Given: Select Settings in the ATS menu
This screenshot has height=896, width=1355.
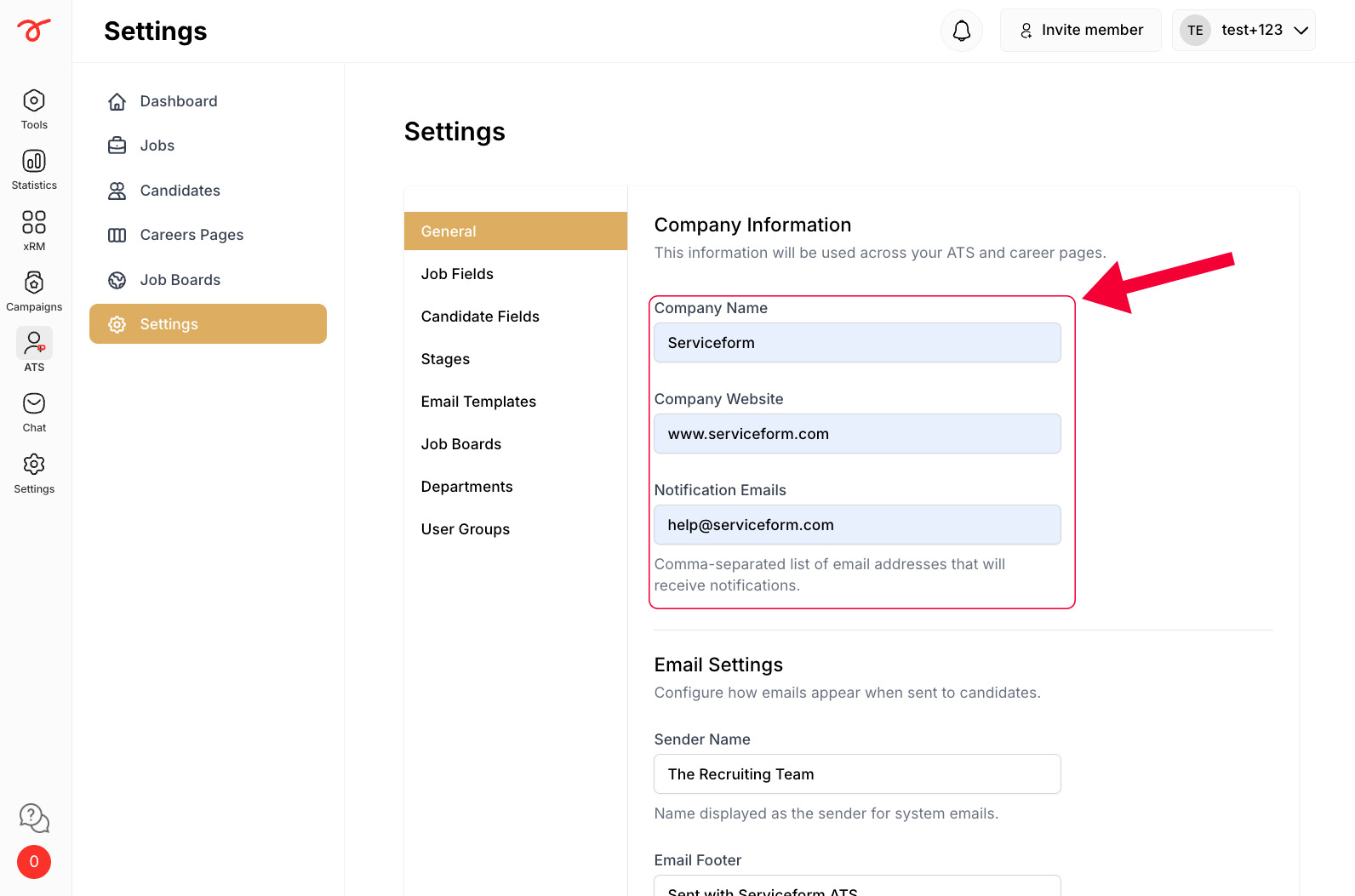Looking at the screenshot, I should (x=208, y=324).
